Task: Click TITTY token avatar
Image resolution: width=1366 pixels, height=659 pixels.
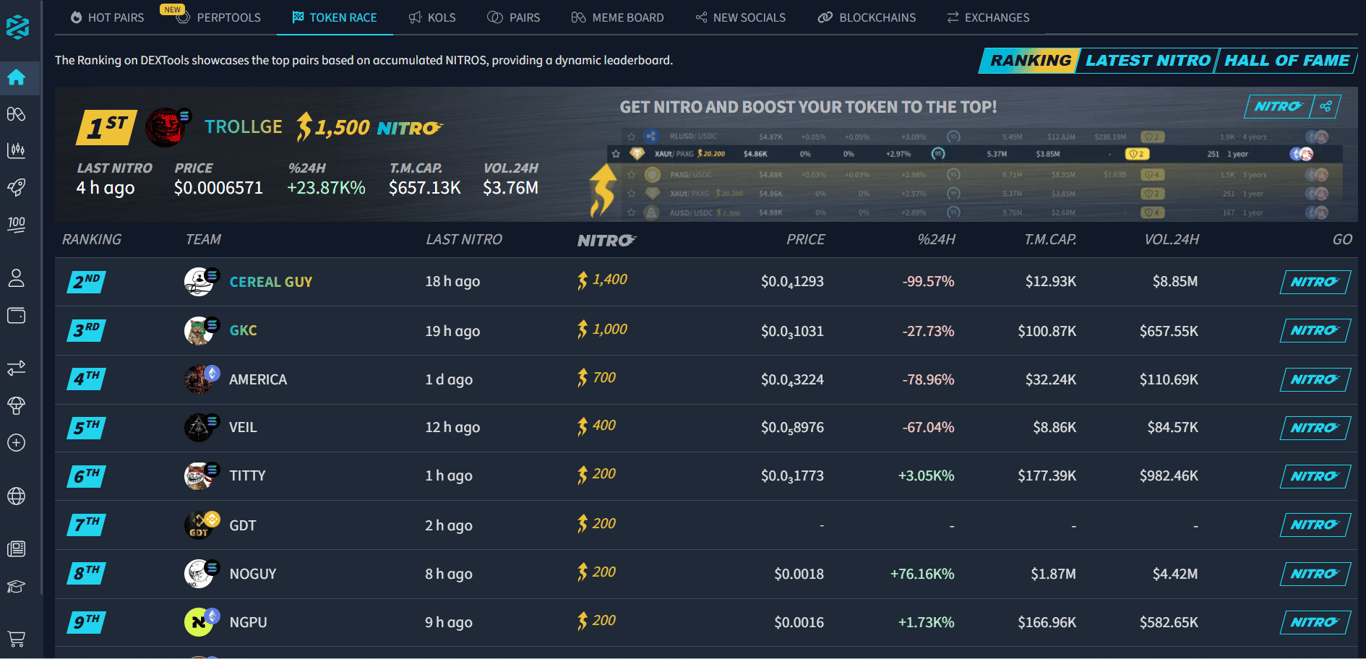Action: 199,476
